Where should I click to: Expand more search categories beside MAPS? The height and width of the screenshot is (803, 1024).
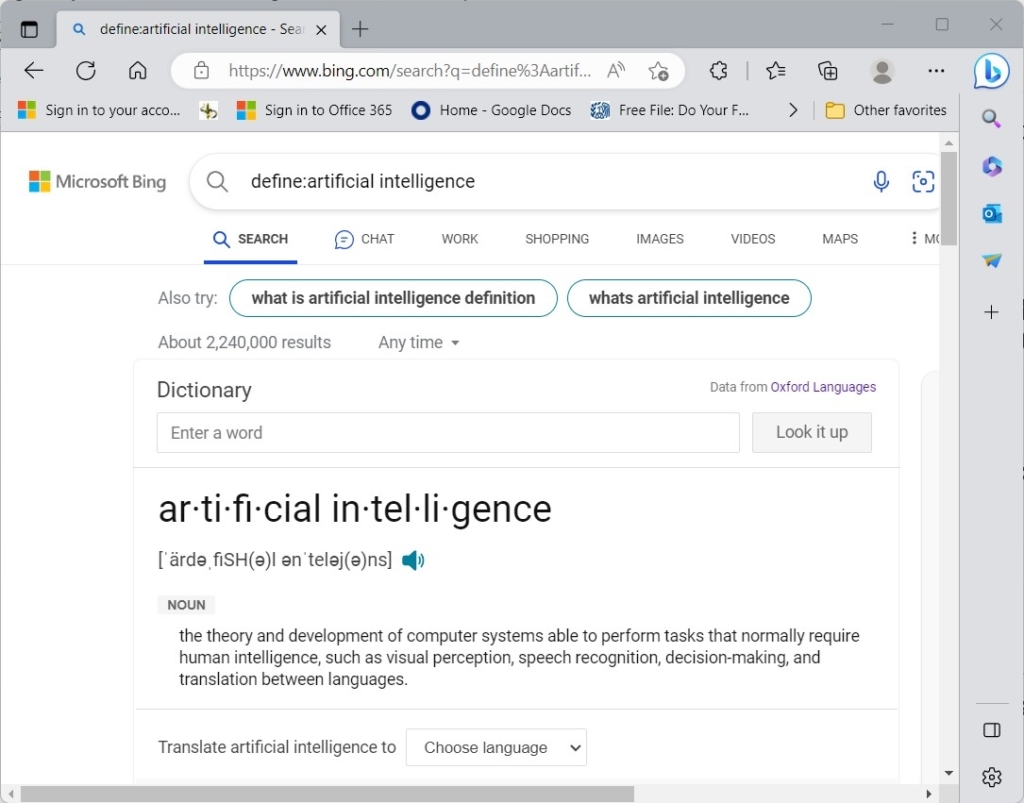916,238
